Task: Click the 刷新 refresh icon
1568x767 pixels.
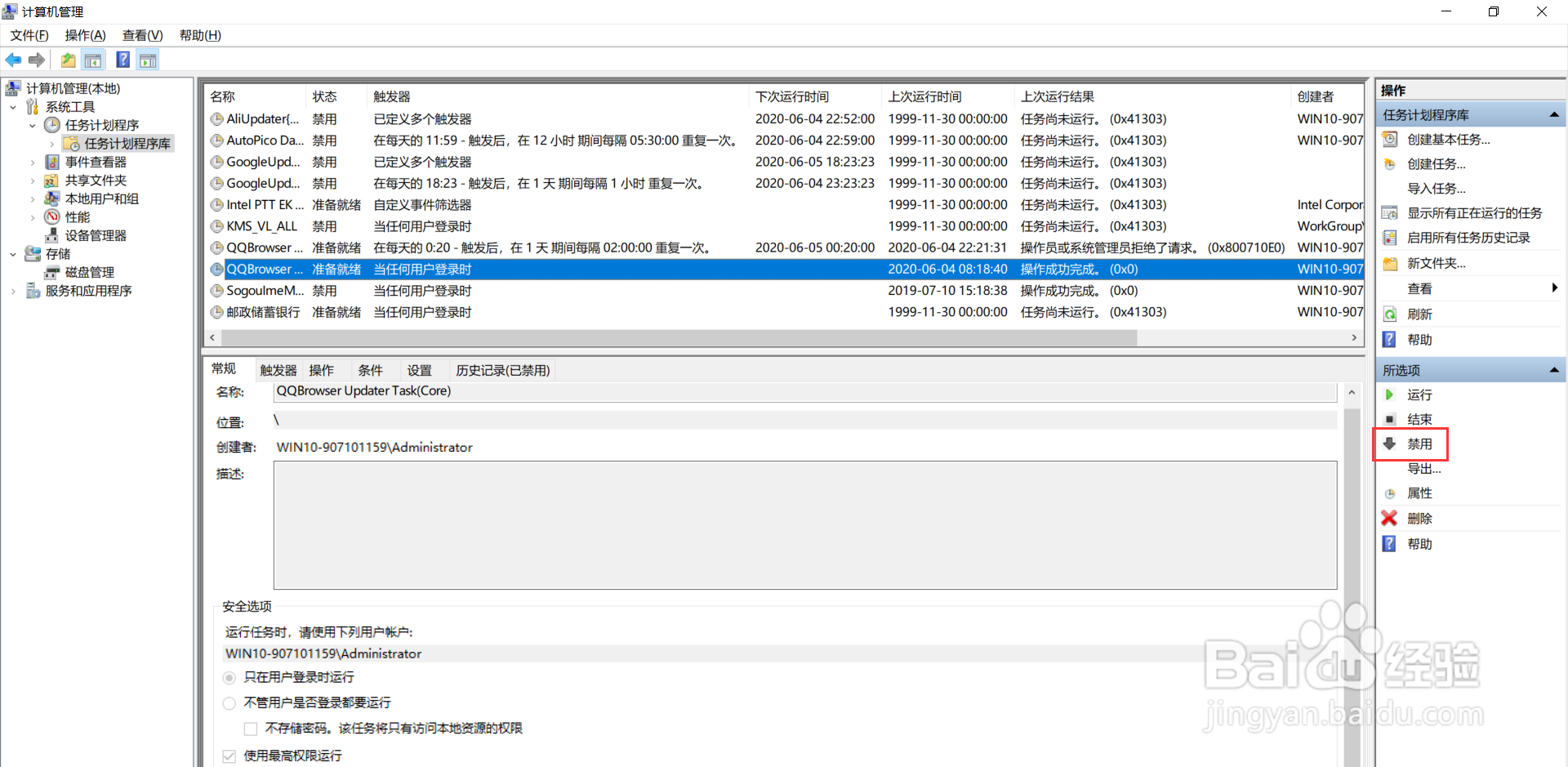Action: click(x=1389, y=314)
